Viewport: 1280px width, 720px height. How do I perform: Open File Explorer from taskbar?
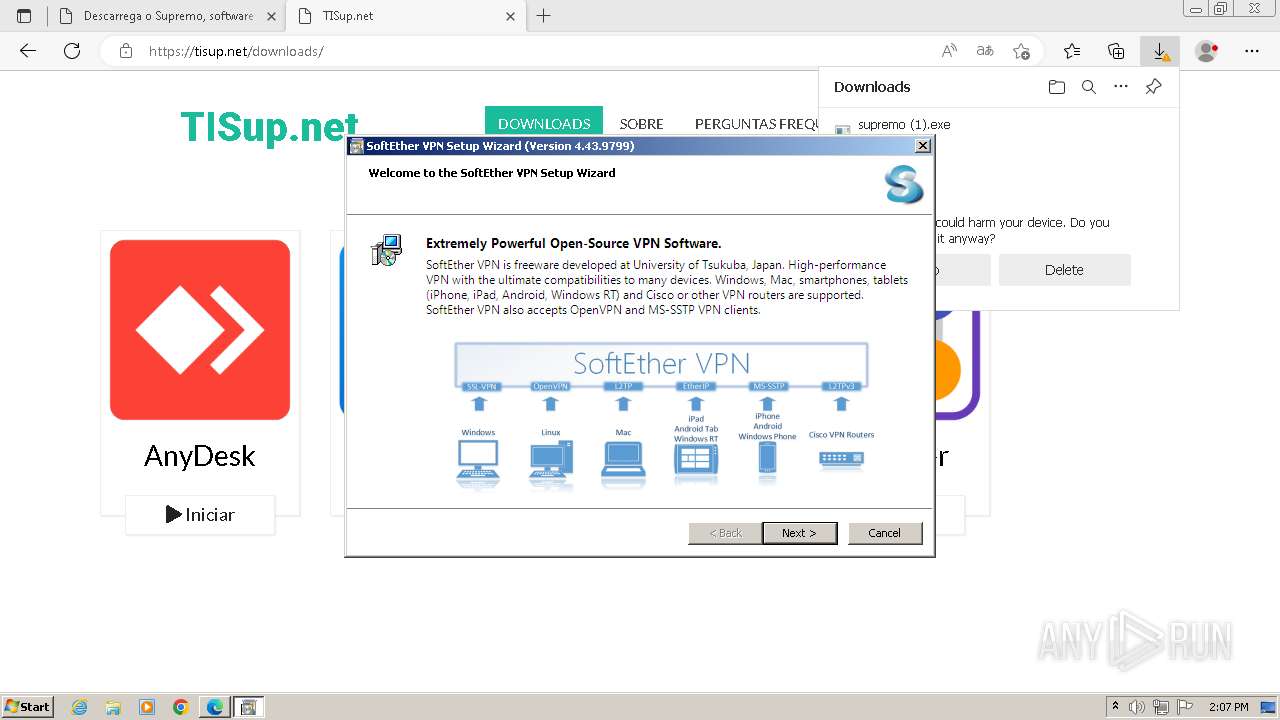(113, 707)
